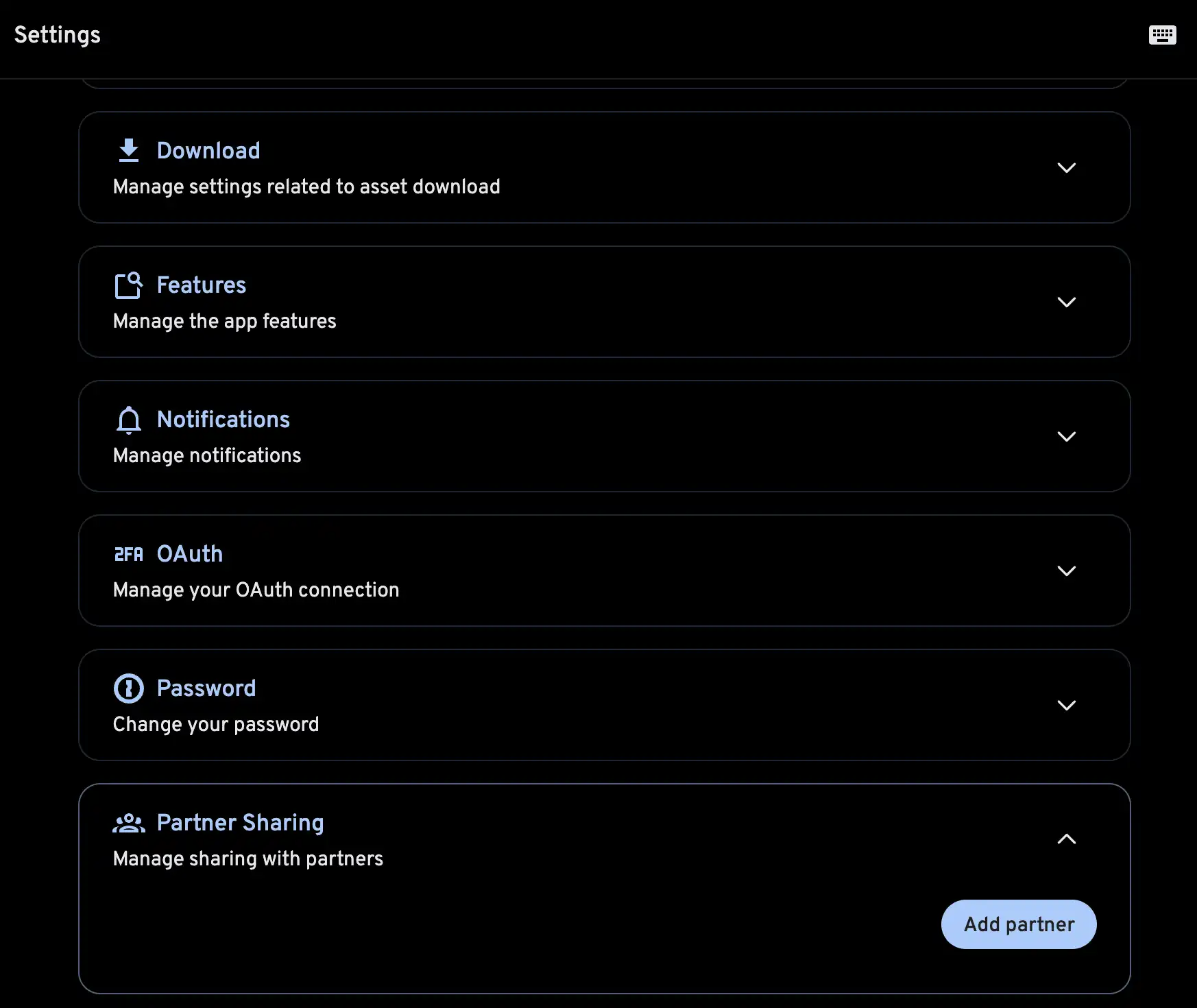Expand the Download section
This screenshot has width=1197, height=1008.
[1067, 167]
